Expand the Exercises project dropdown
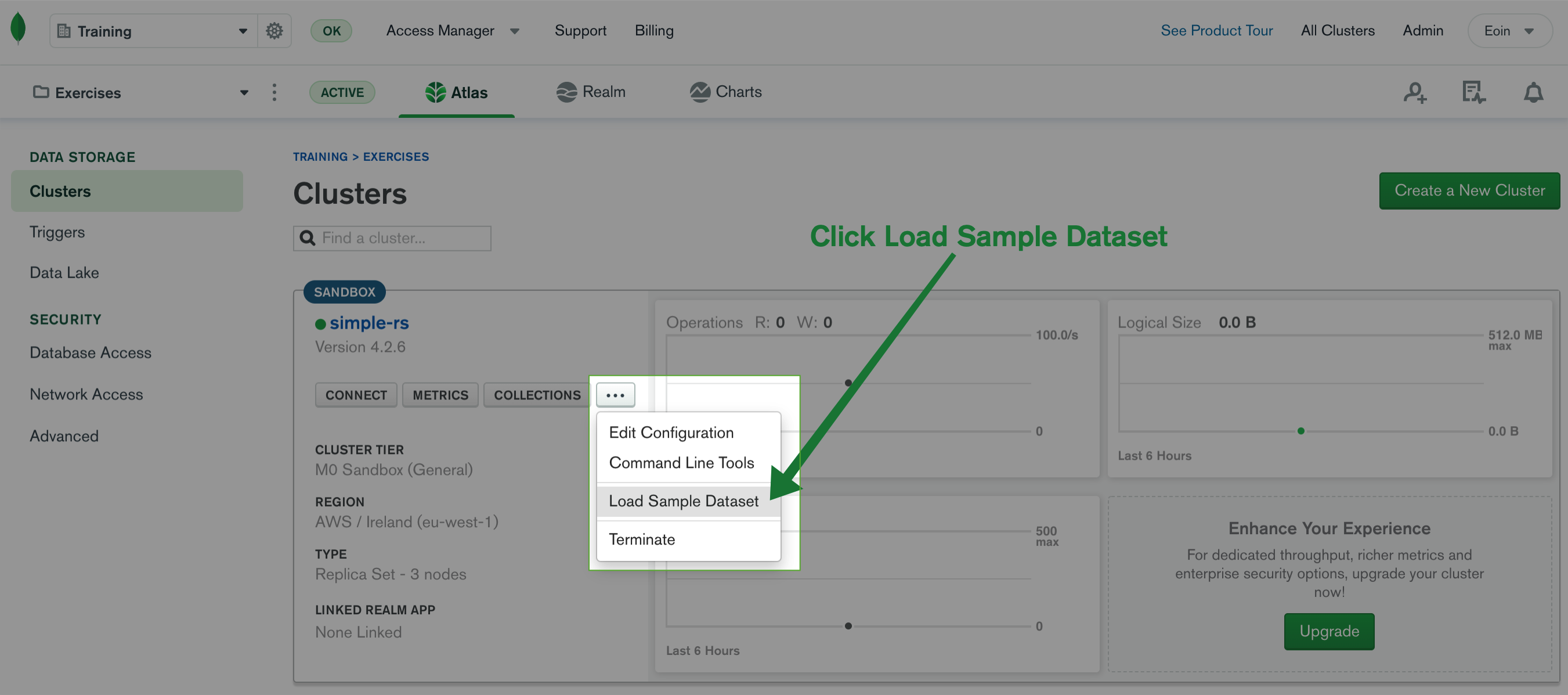The image size is (1568, 695). pyautogui.click(x=244, y=91)
